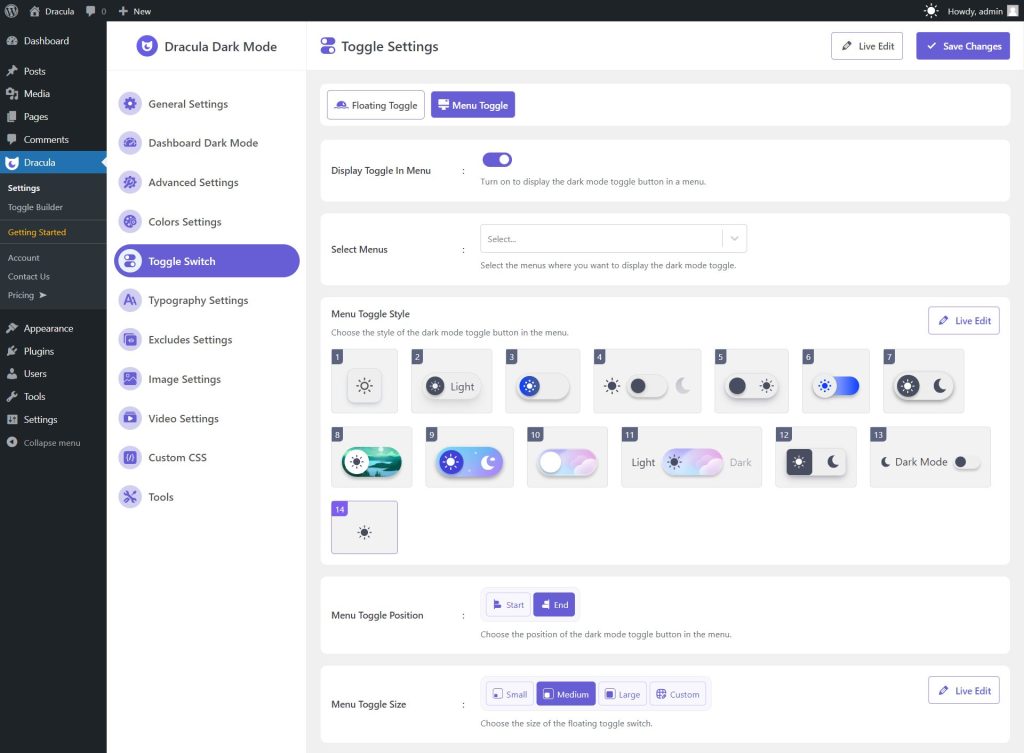Set menu toggle size to Large
Image resolution: width=1024 pixels, height=753 pixels.
[x=622, y=694]
